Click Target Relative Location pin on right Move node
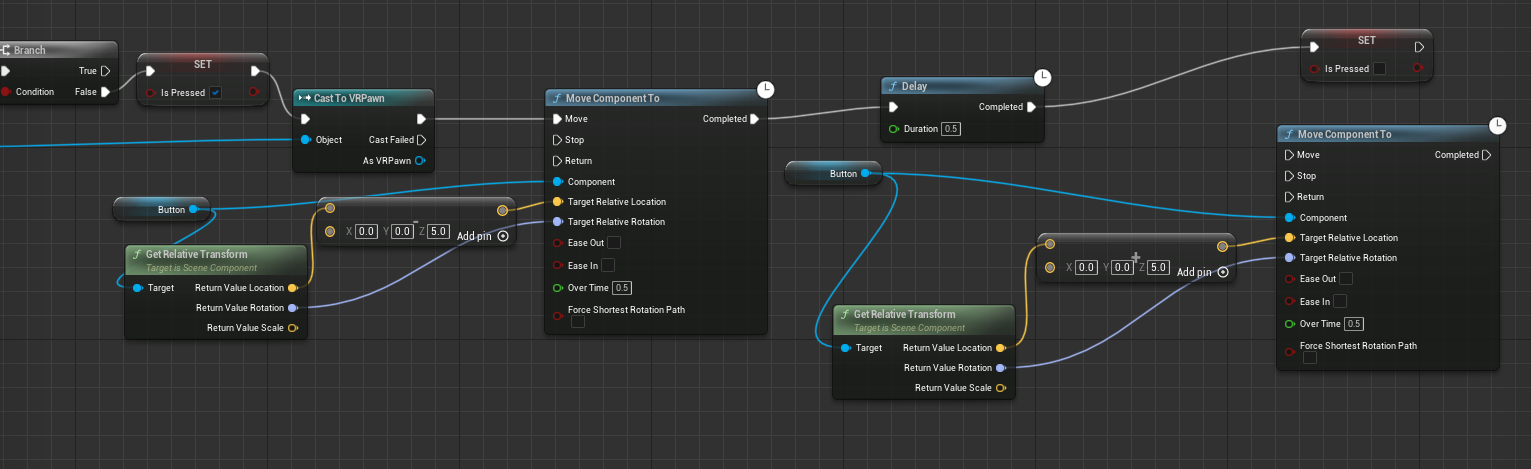The image size is (1531, 469). (1289, 237)
